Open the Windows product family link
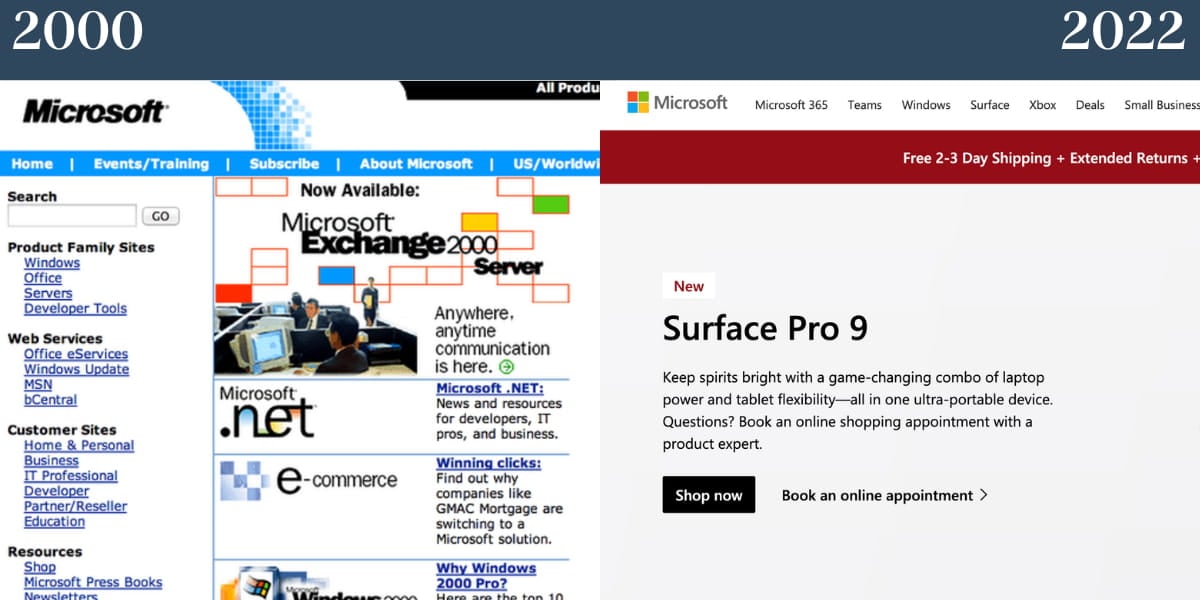 click(52, 263)
